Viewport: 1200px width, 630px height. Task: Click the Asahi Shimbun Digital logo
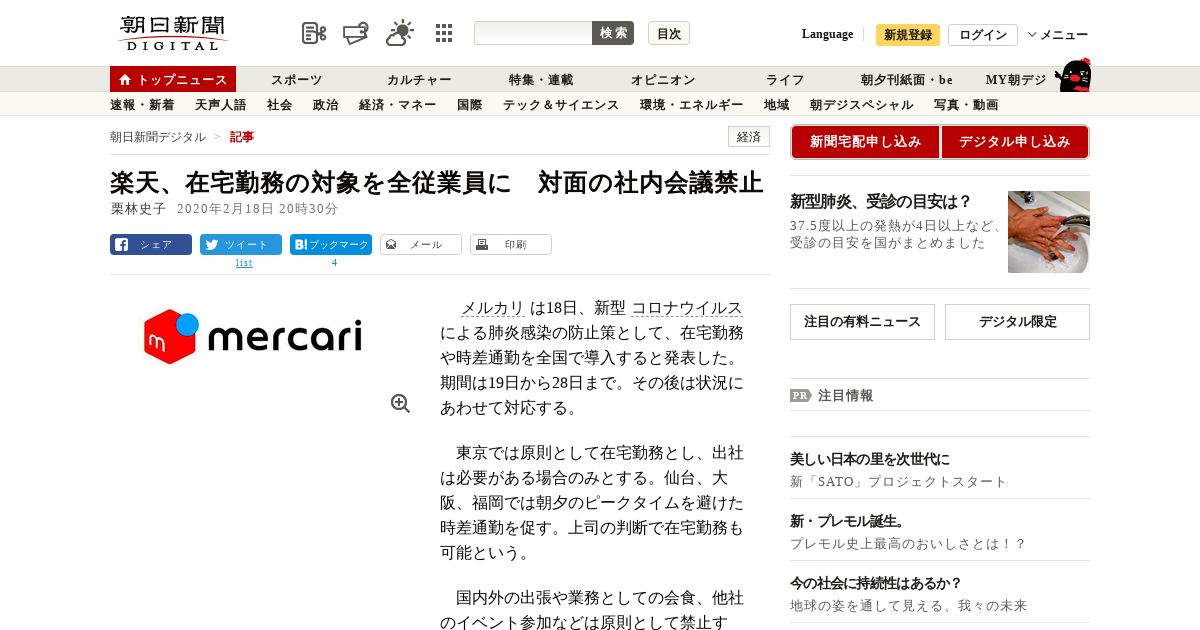(173, 33)
